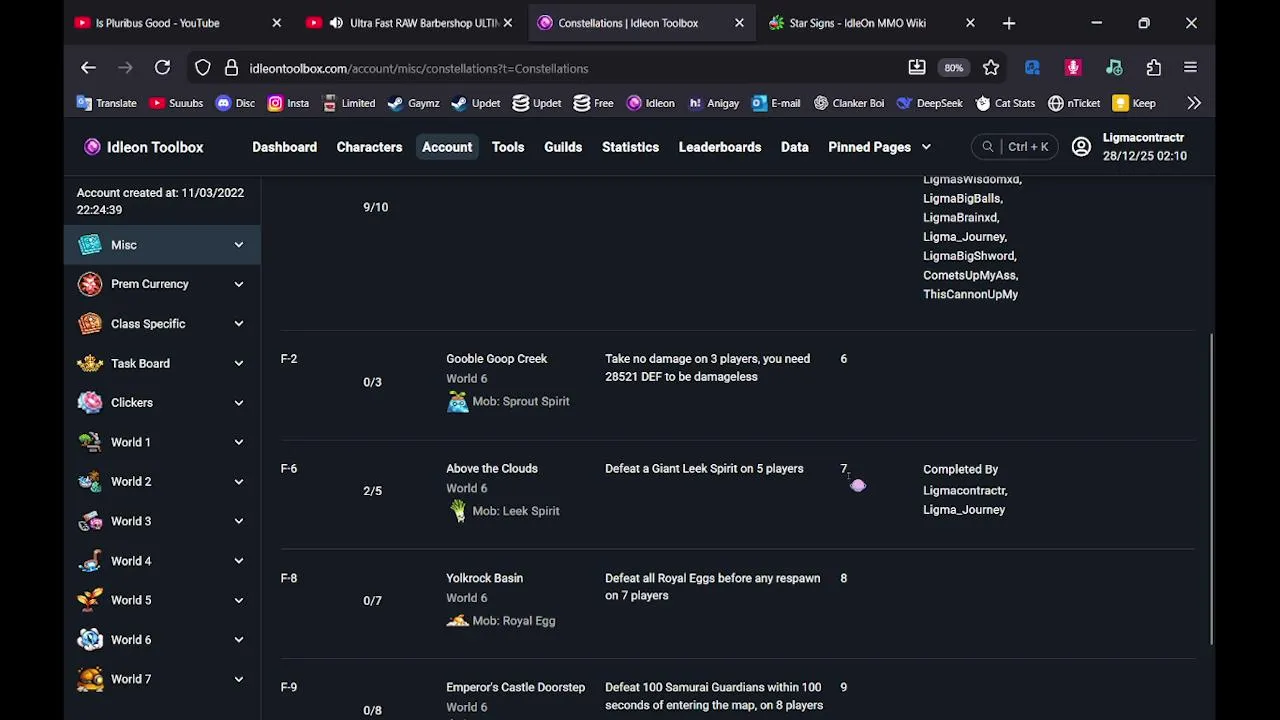Image resolution: width=1280 pixels, height=720 pixels.
Task: Open the Firefox downloads icon
Action: pyautogui.click(x=917, y=68)
